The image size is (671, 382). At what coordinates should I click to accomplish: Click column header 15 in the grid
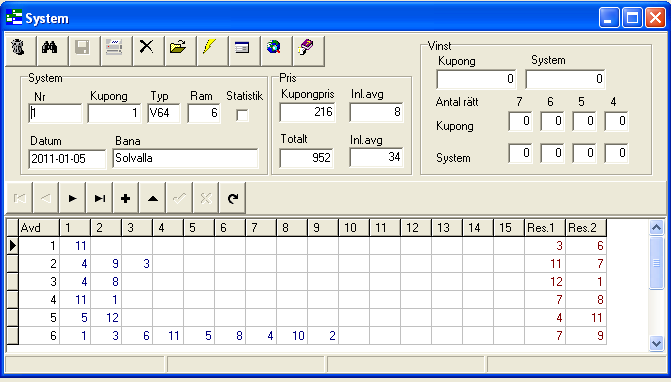coord(509,228)
